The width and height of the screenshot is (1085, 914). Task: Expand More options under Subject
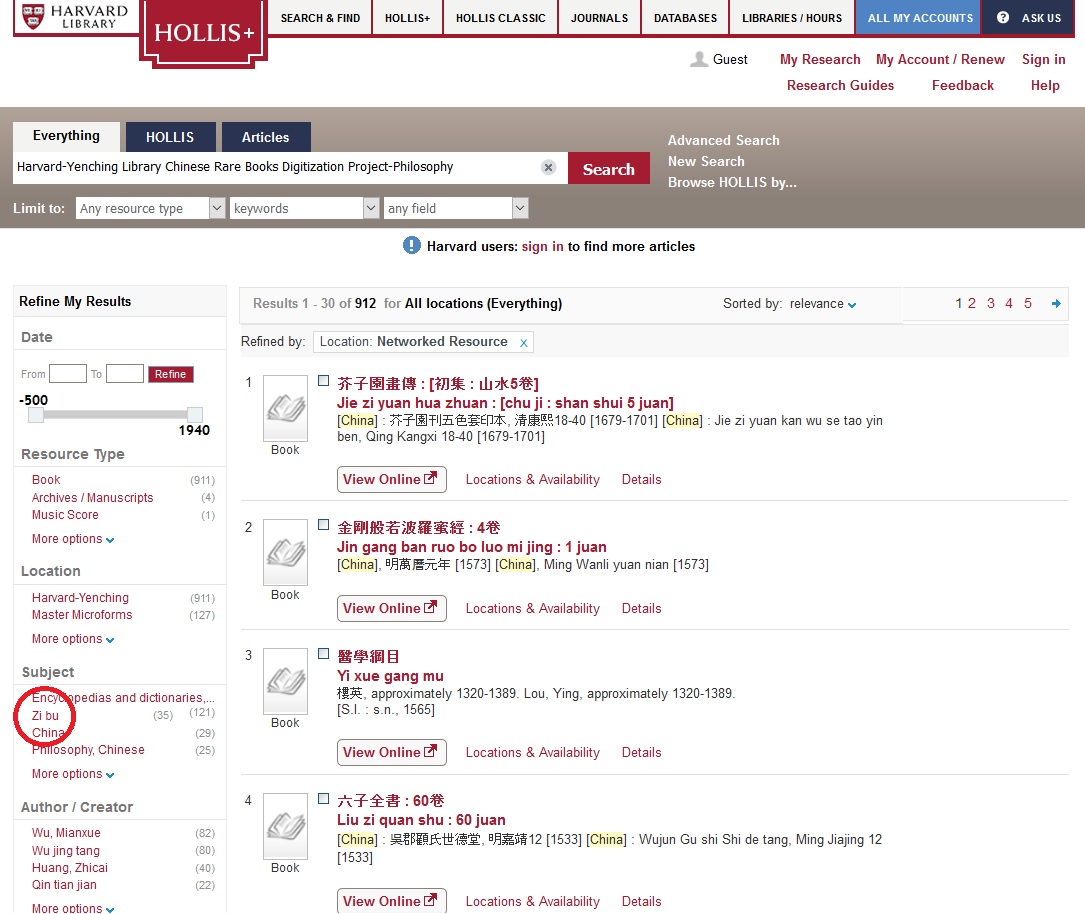coord(73,774)
